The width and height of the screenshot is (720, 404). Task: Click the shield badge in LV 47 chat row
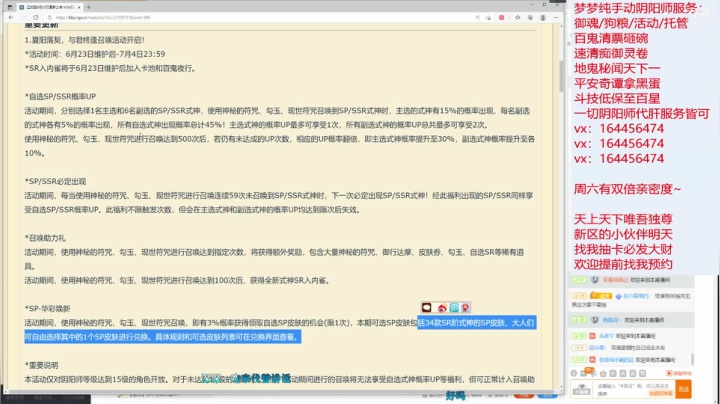click(595, 280)
